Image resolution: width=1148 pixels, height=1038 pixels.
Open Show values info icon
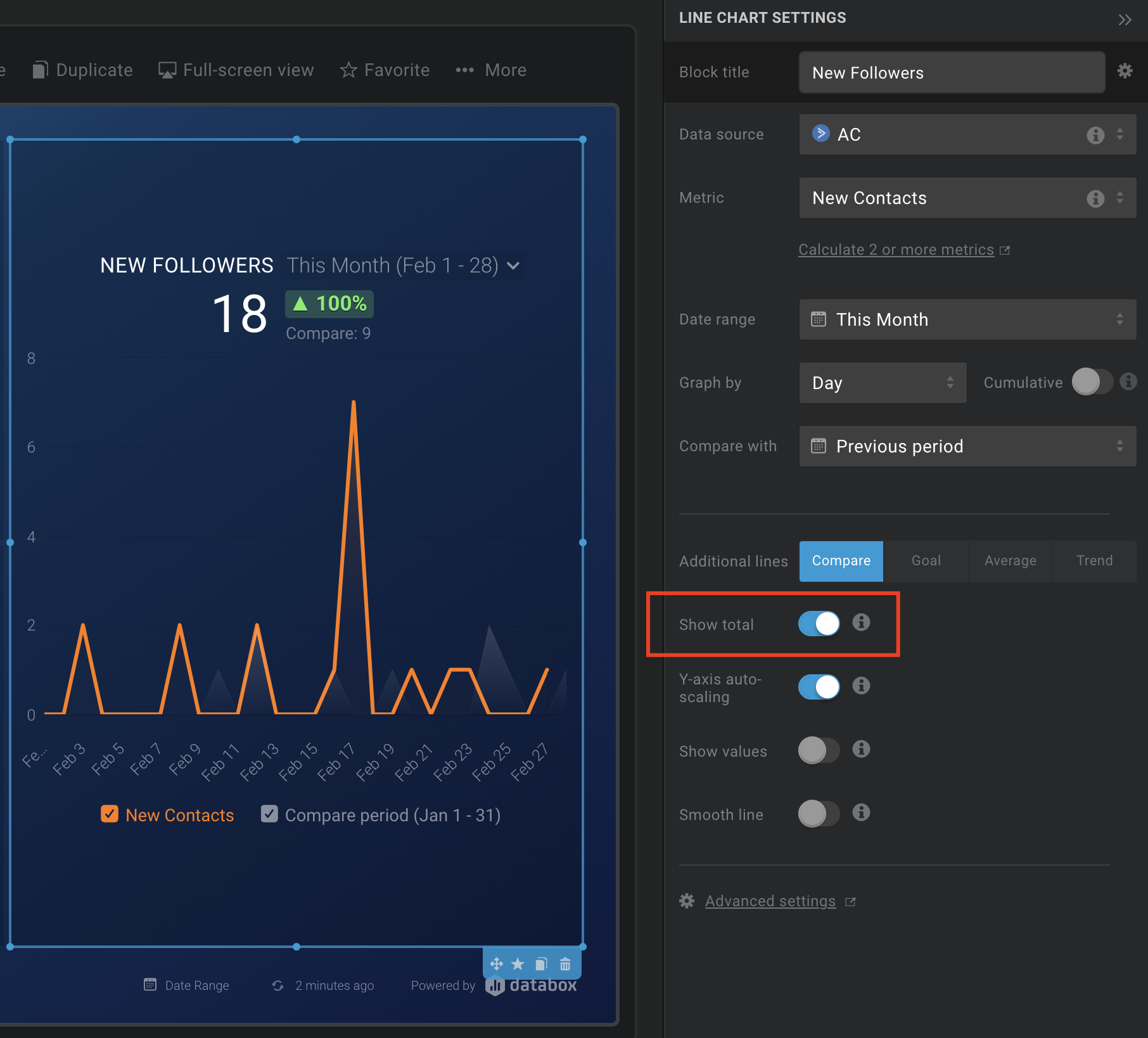click(861, 749)
